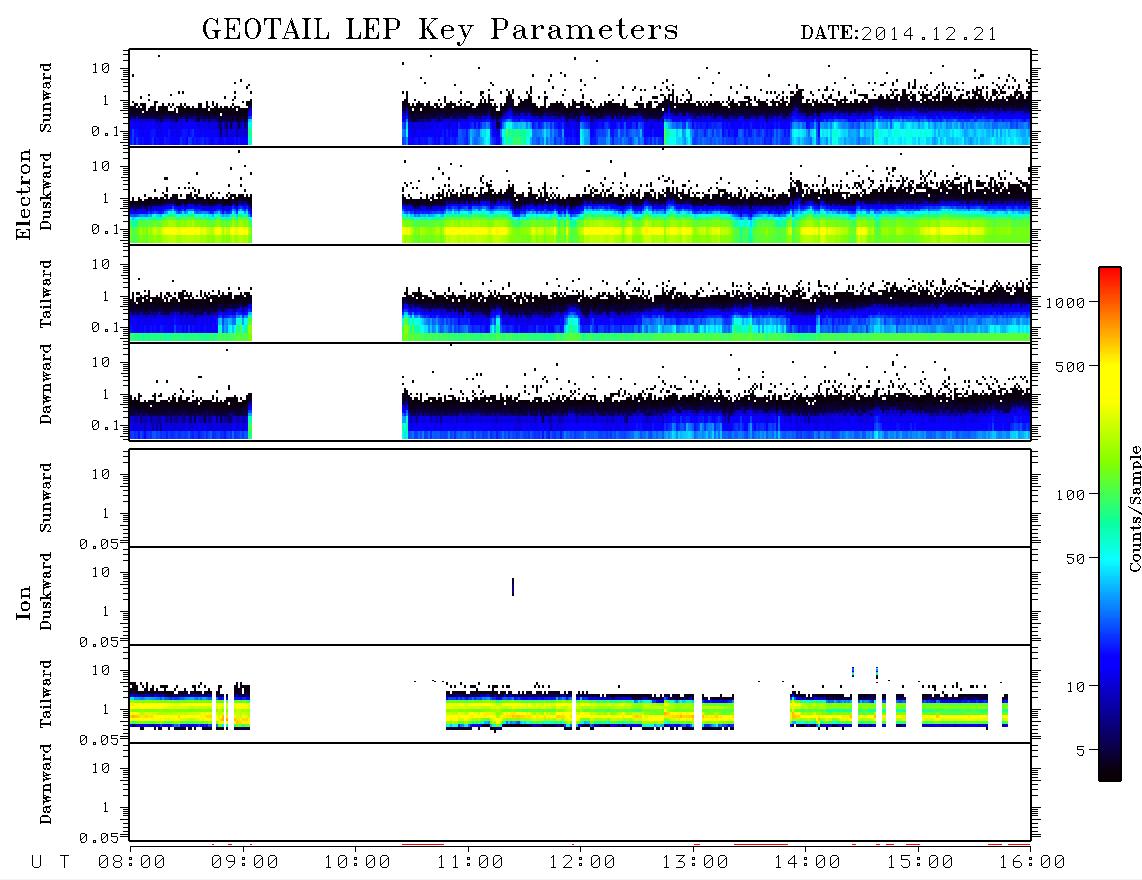Click the 15:00 time tick label
1142x880 pixels.
(920, 863)
